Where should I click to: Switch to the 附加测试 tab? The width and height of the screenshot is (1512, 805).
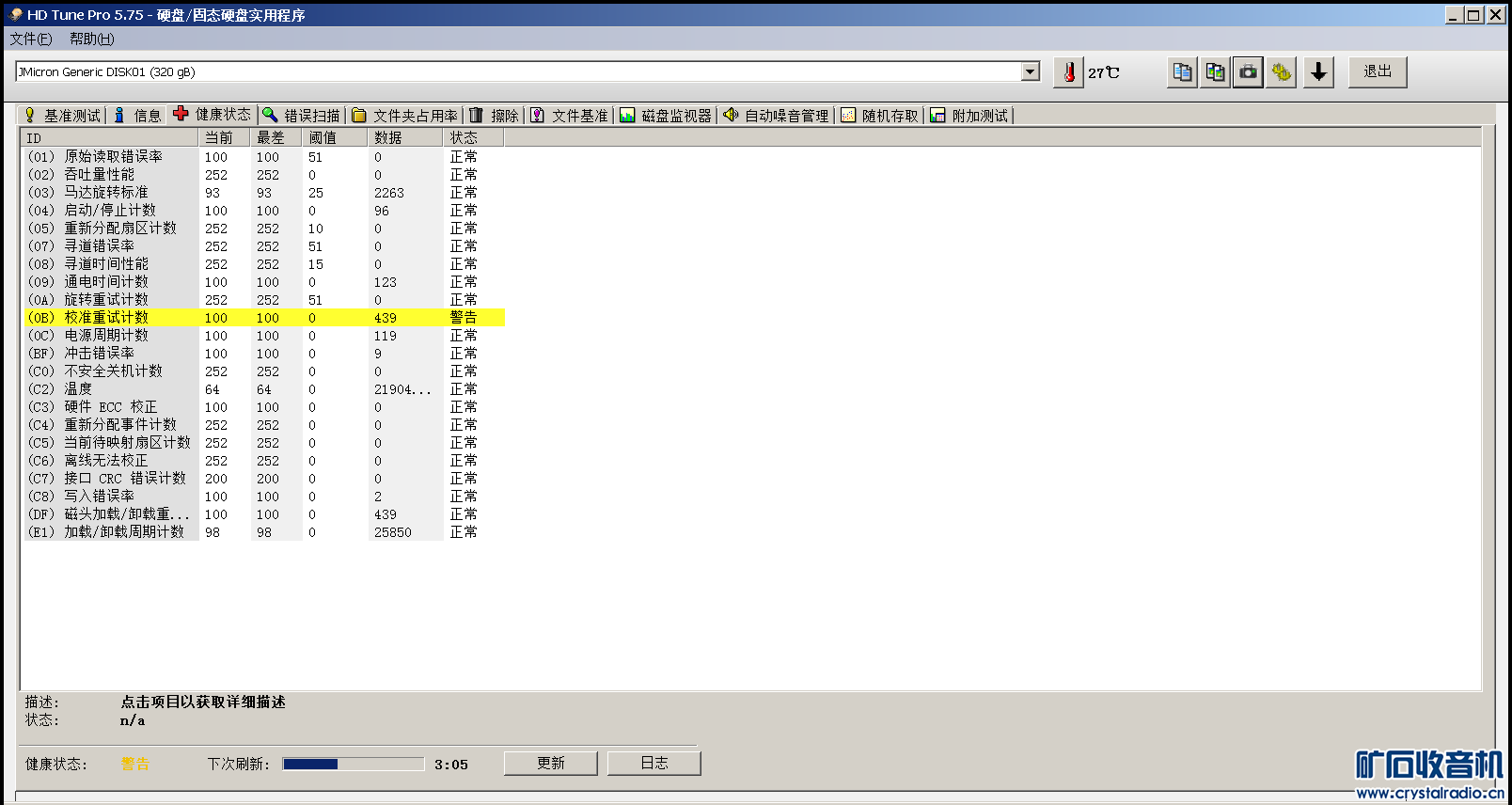click(969, 116)
